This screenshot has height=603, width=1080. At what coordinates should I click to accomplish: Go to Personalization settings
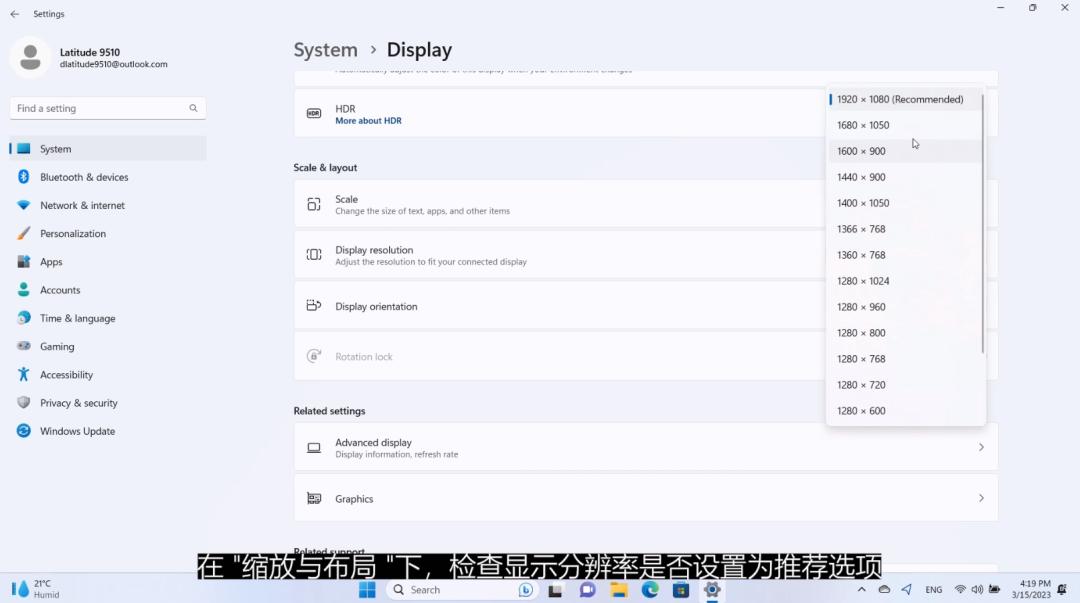(x=72, y=234)
